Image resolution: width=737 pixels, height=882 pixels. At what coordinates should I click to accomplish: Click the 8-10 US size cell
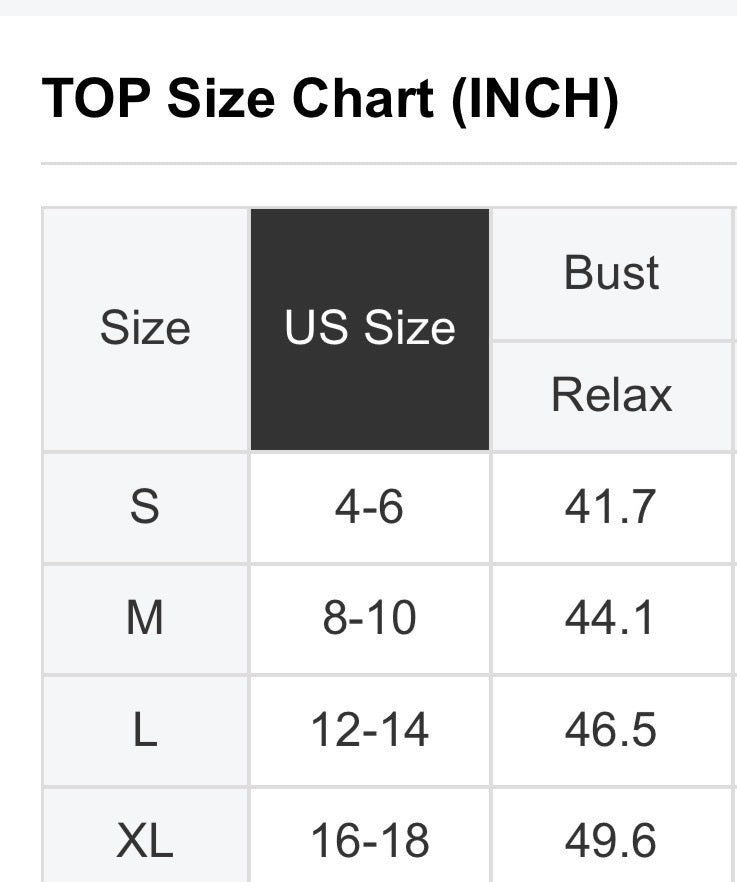[x=369, y=619]
